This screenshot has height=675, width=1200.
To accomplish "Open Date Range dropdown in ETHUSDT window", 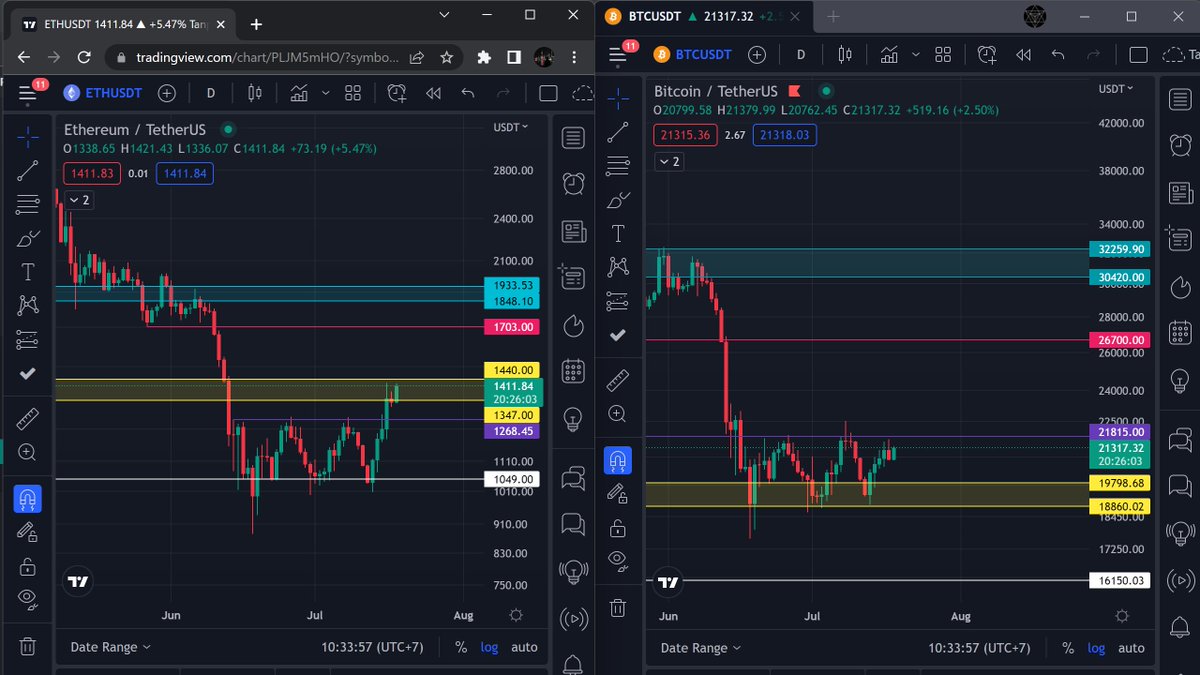I will [x=110, y=647].
